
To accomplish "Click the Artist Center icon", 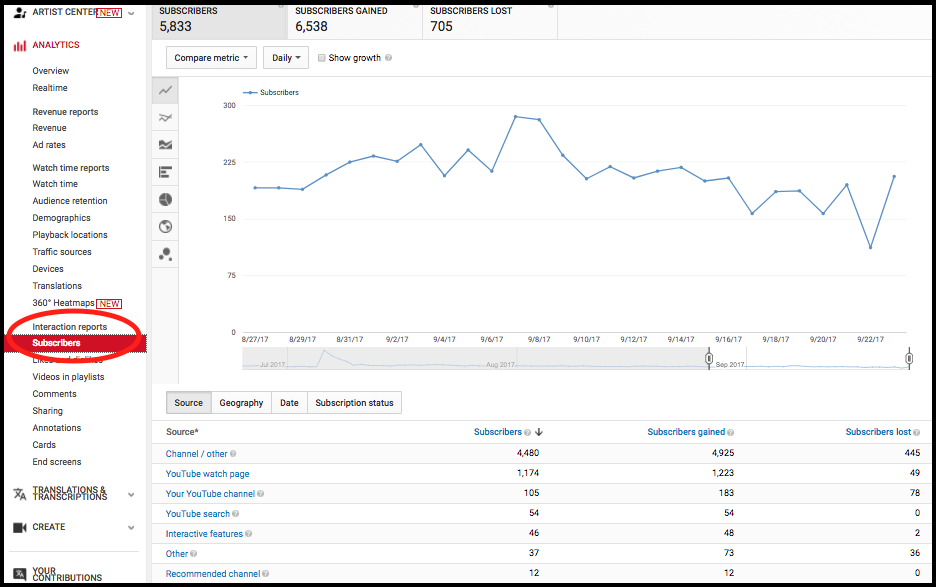I will (x=21, y=12).
